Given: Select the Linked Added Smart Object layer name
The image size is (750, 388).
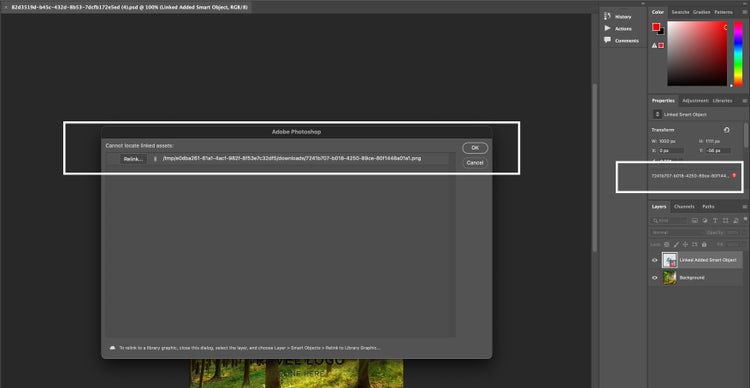Looking at the screenshot, I should pos(708,260).
